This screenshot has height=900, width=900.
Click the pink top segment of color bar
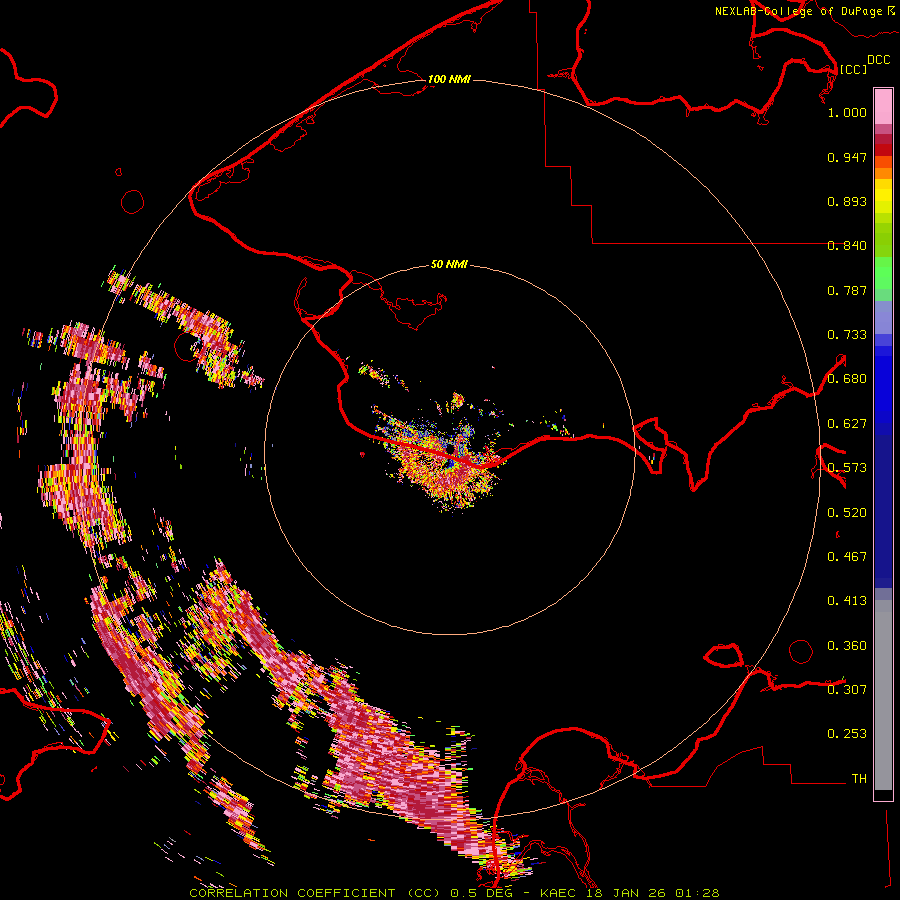(x=883, y=107)
